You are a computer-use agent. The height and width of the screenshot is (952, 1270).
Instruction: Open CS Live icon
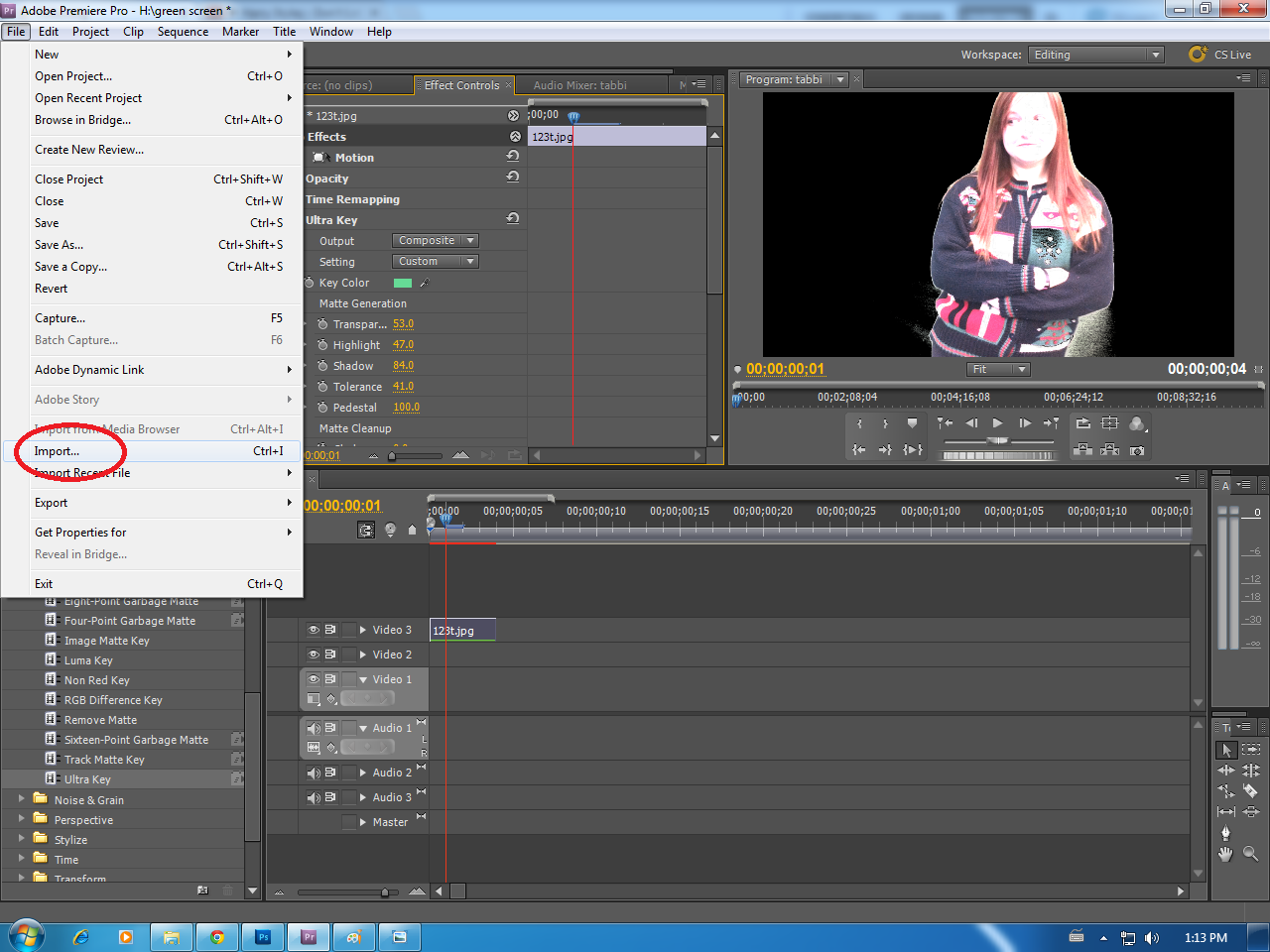pyautogui.click(x=1199, y=55)
